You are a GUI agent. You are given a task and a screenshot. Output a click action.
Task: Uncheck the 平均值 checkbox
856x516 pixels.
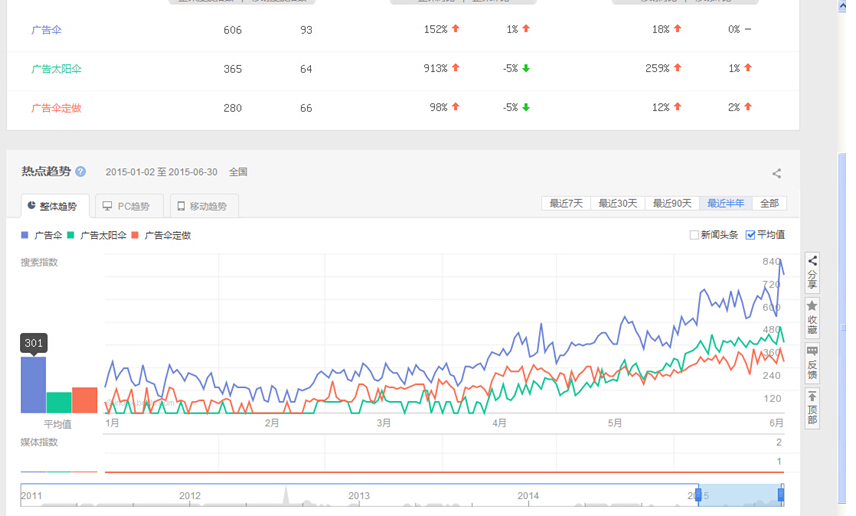click(x=750, y=235)
